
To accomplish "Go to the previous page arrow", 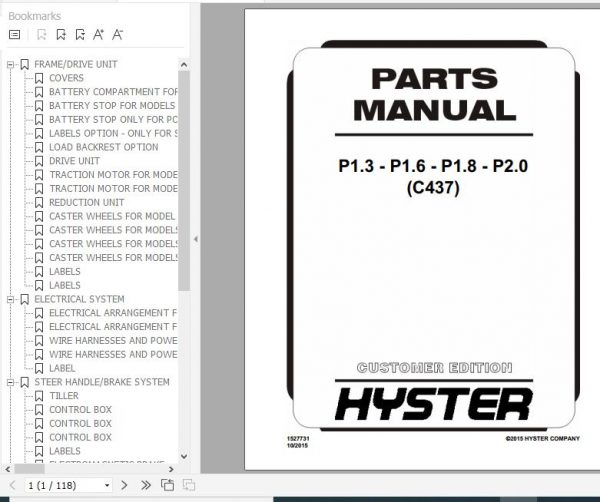I will (x=12, y=486).
